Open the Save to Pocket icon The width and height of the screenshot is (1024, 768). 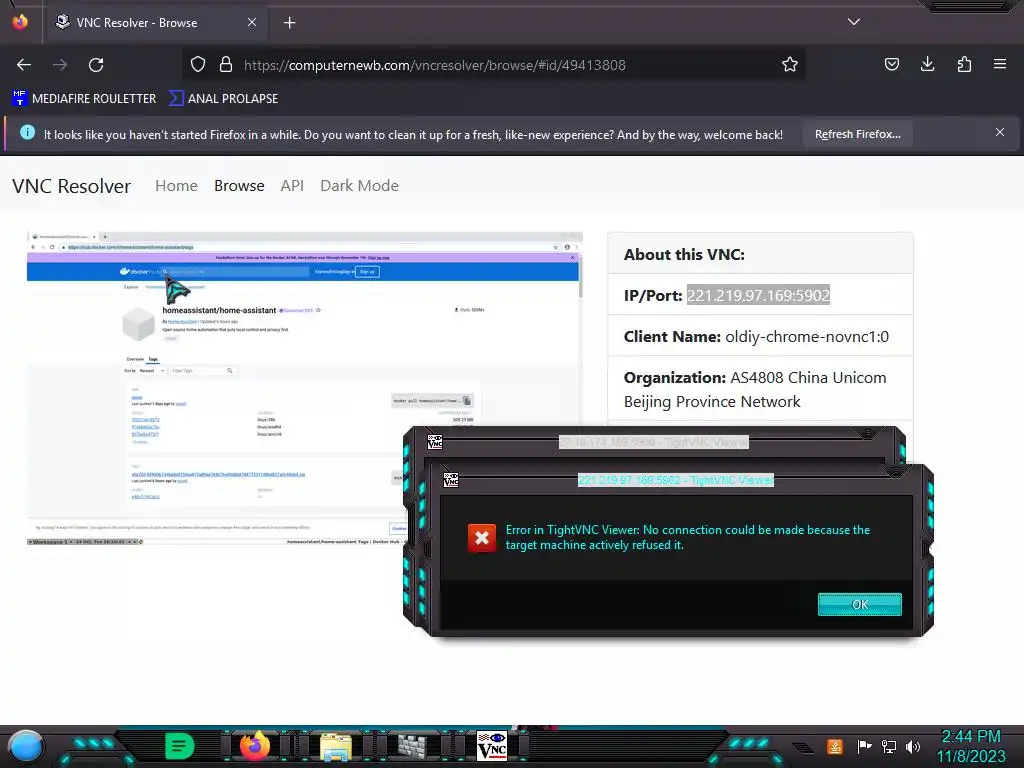pyautogui.click(x=891, y=65)
